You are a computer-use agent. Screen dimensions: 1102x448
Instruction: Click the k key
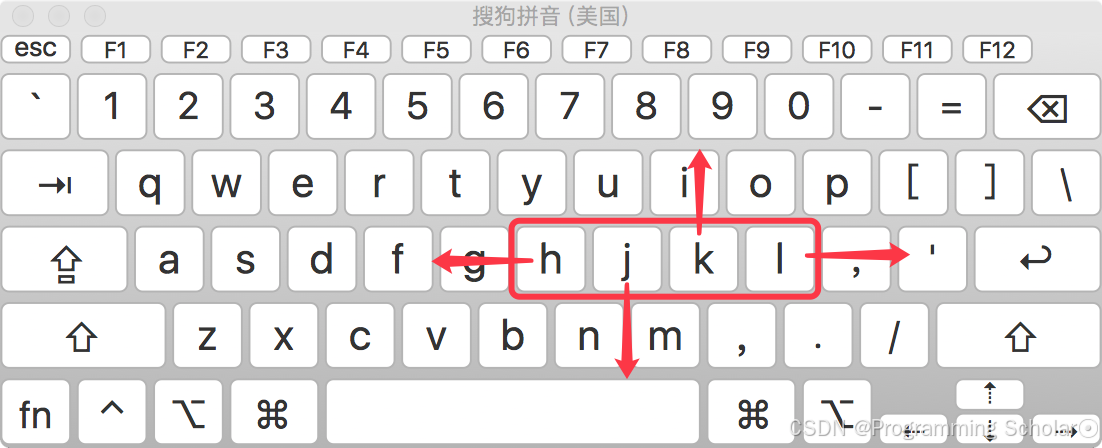pyautogui.click(x=703, y=260)
